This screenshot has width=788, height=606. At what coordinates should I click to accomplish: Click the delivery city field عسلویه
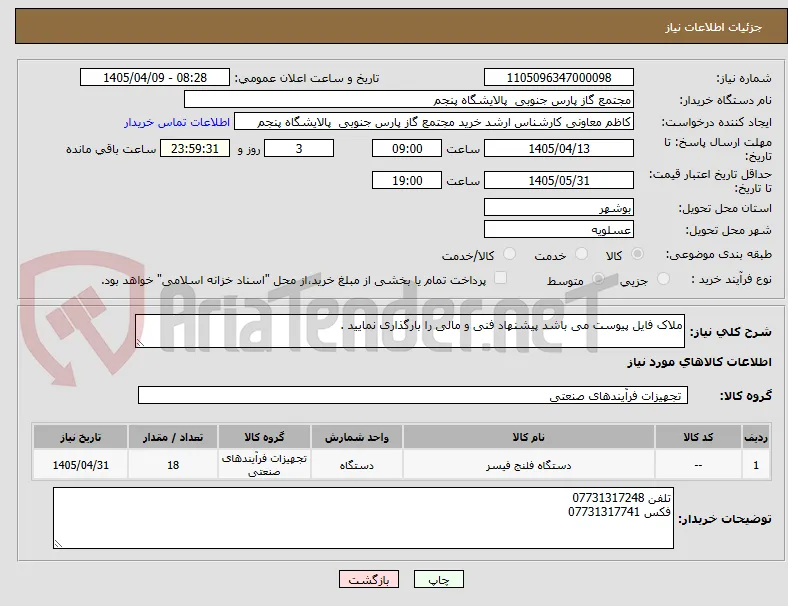pos(559,229)
